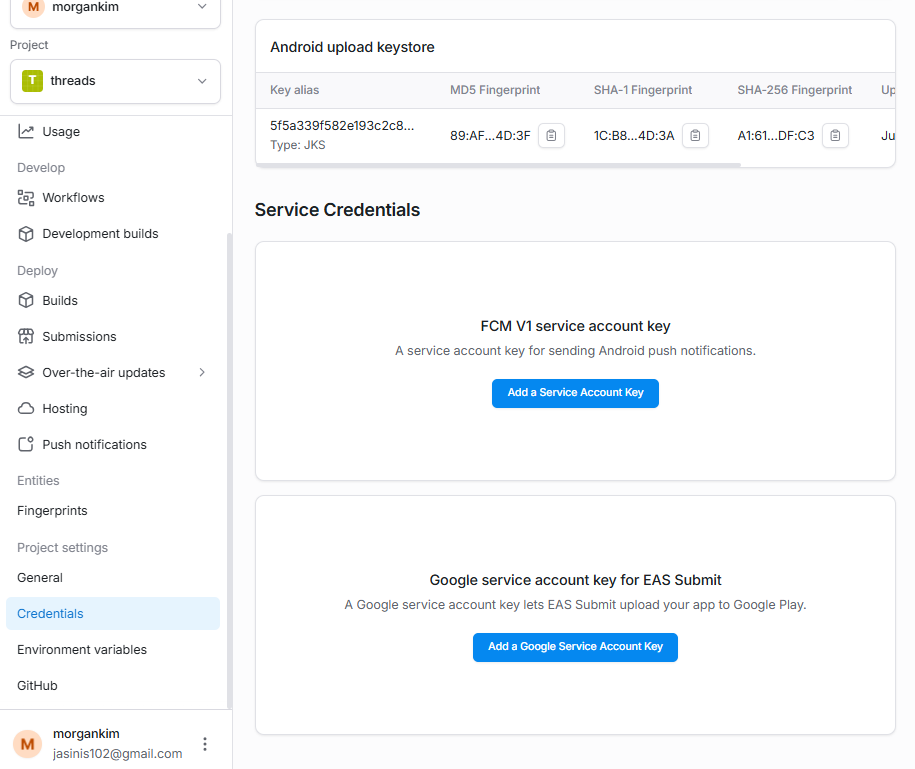
Task: Open General project settings
Action: click(113, 578)
